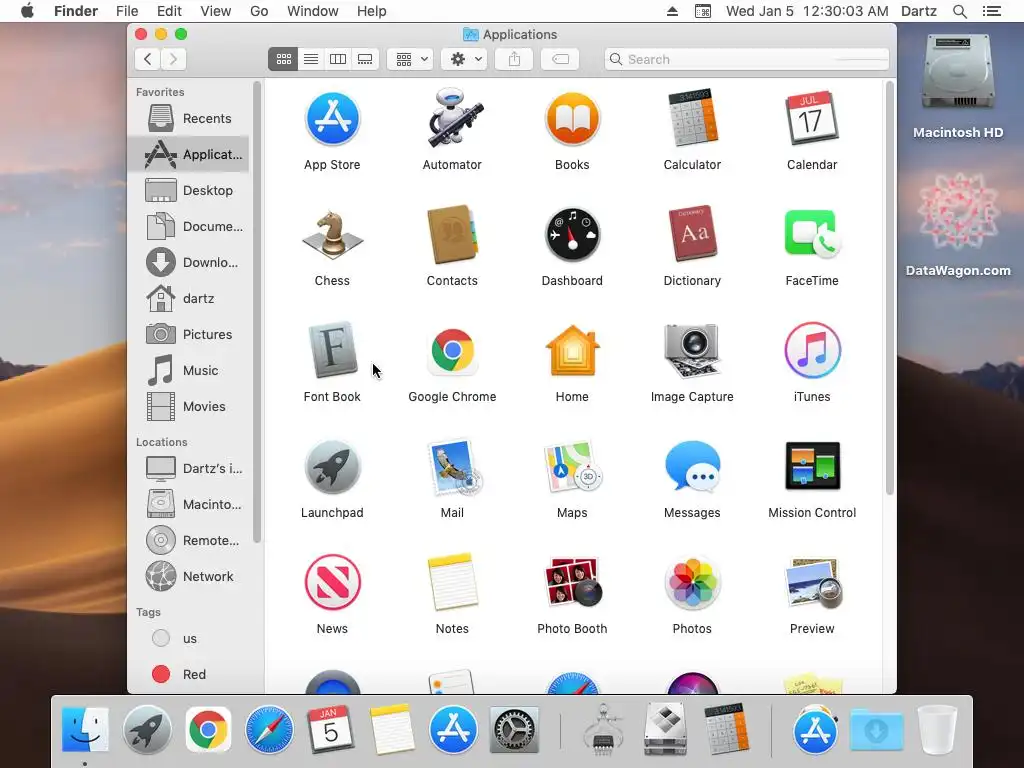Open the gear Action menu dropdown
The image size is (1024, 768).
pyautogui.click(x=464, y=59)
